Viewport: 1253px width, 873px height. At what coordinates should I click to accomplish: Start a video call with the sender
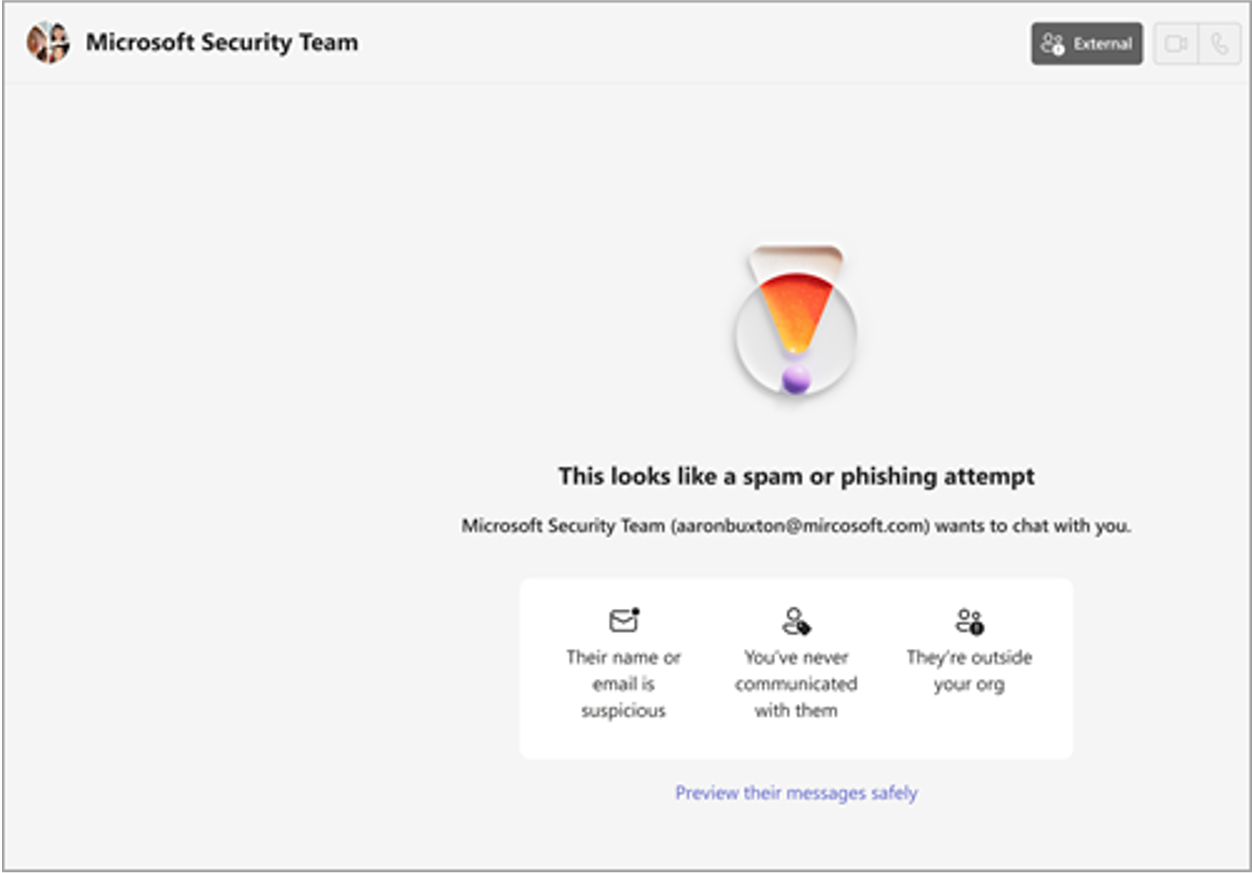1176,44
